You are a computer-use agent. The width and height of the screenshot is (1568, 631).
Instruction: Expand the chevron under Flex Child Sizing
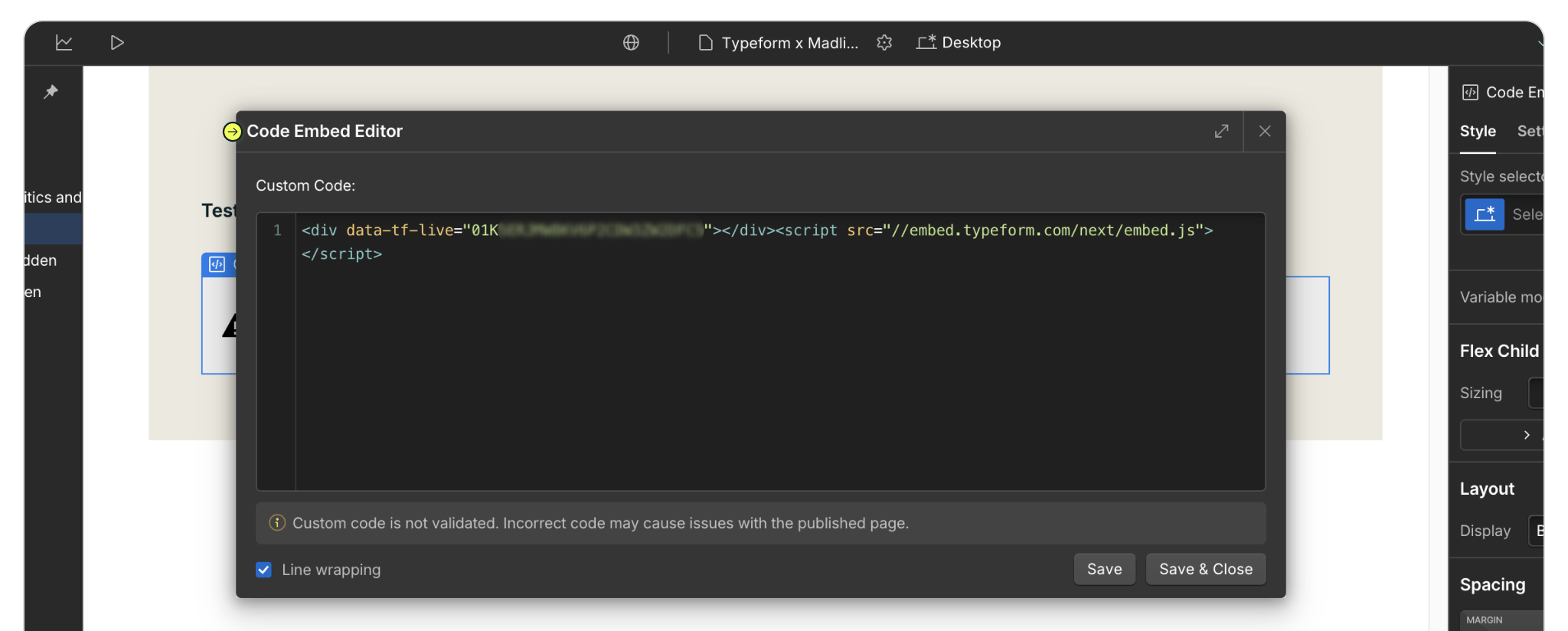pyautogui.click(x=1527, y=435)
